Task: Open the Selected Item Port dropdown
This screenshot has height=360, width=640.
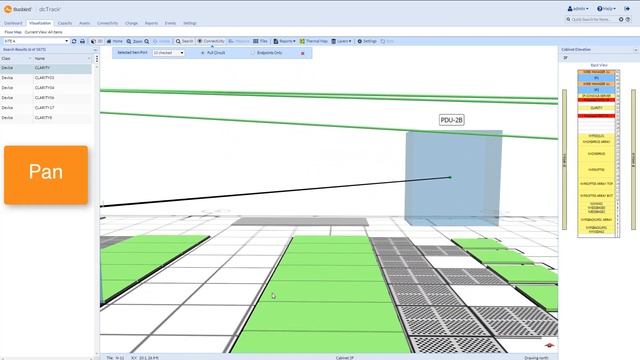Action: click(169, 53)
